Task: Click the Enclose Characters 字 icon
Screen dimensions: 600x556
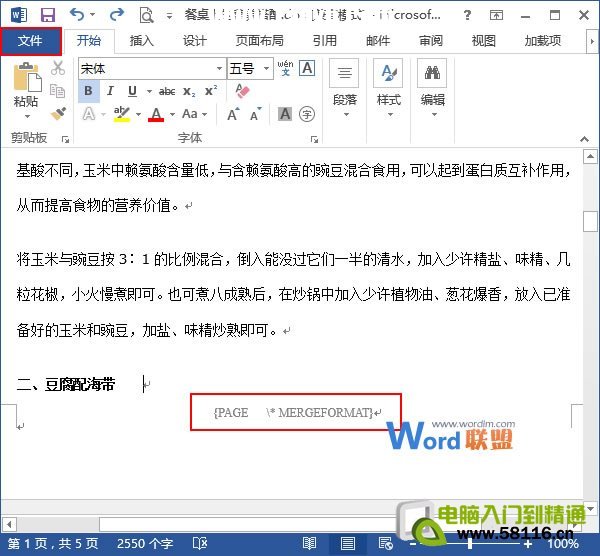Action: tap(307, 114)
